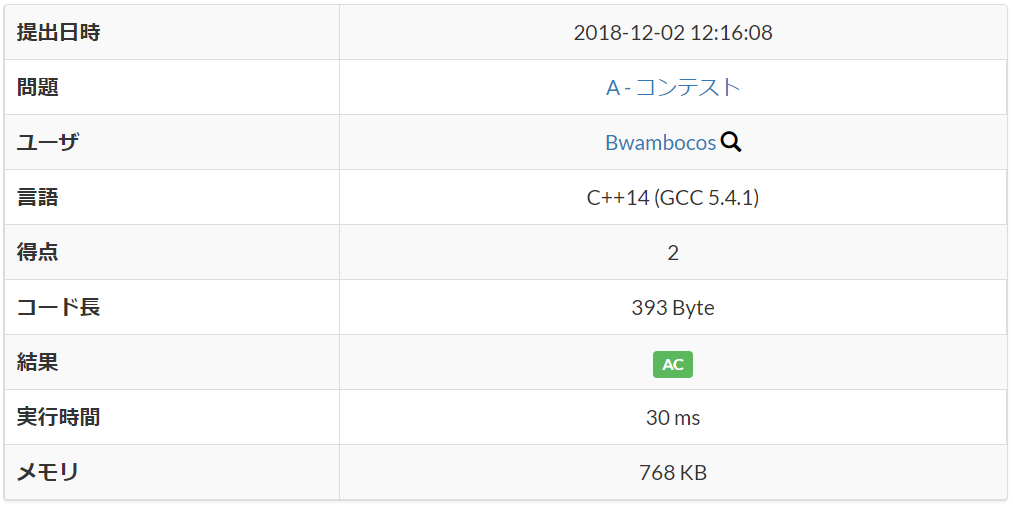The height and width of the screenshot is (506, 1013).
Task: Click the 問題 row label
Action: click(38, 87)
